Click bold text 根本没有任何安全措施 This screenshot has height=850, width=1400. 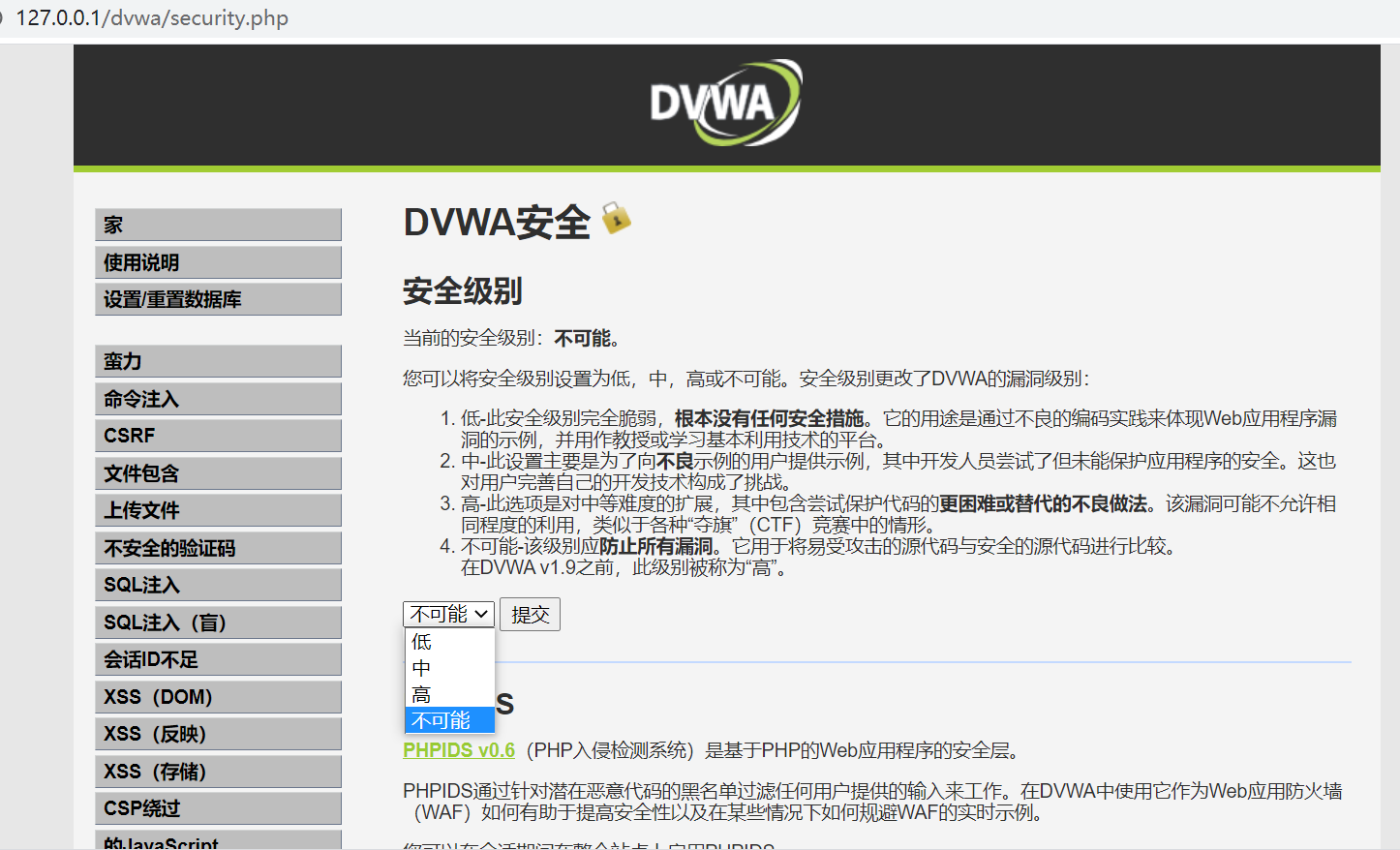pos(769,418)
